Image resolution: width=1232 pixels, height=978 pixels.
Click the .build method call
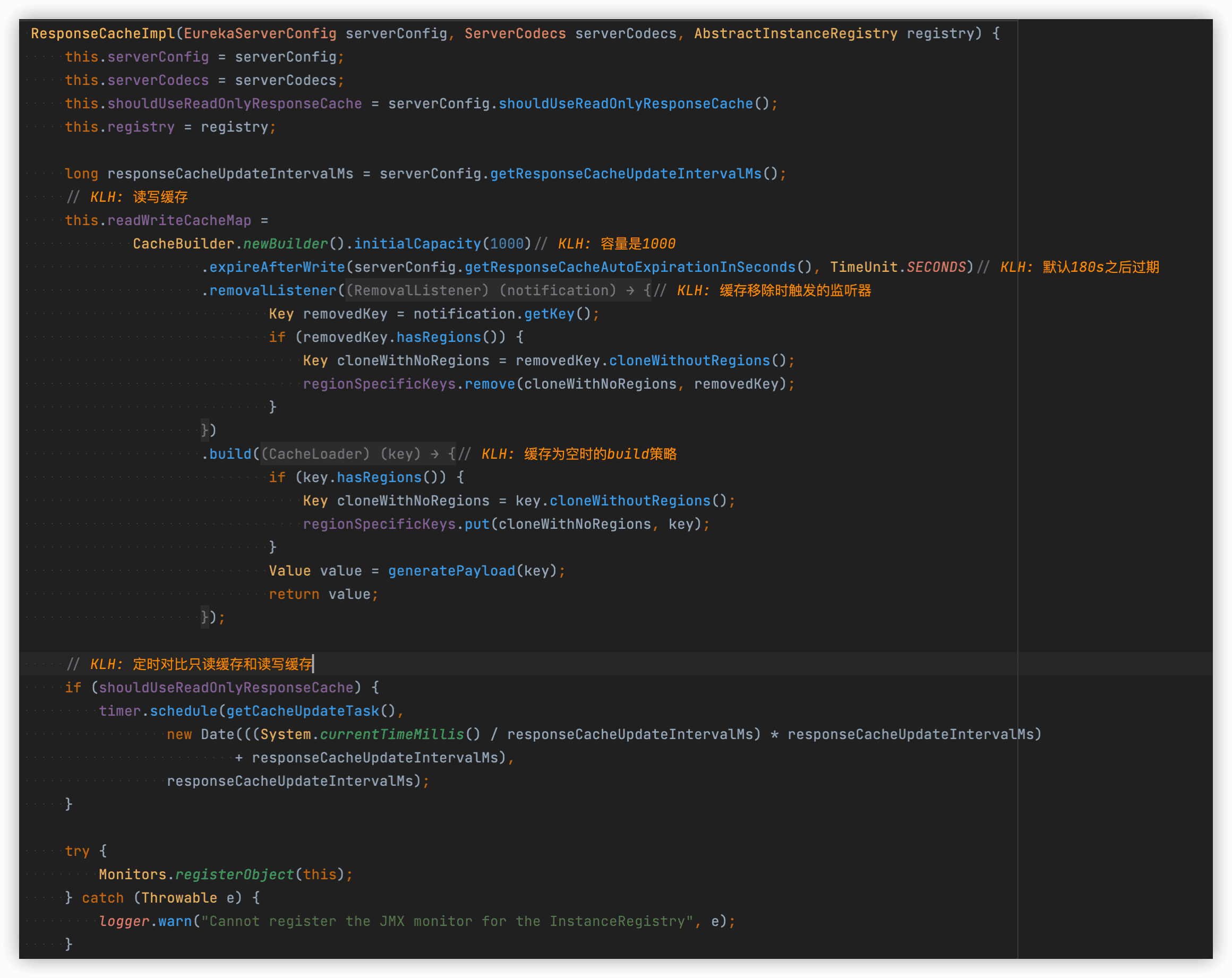click(230, 454)
